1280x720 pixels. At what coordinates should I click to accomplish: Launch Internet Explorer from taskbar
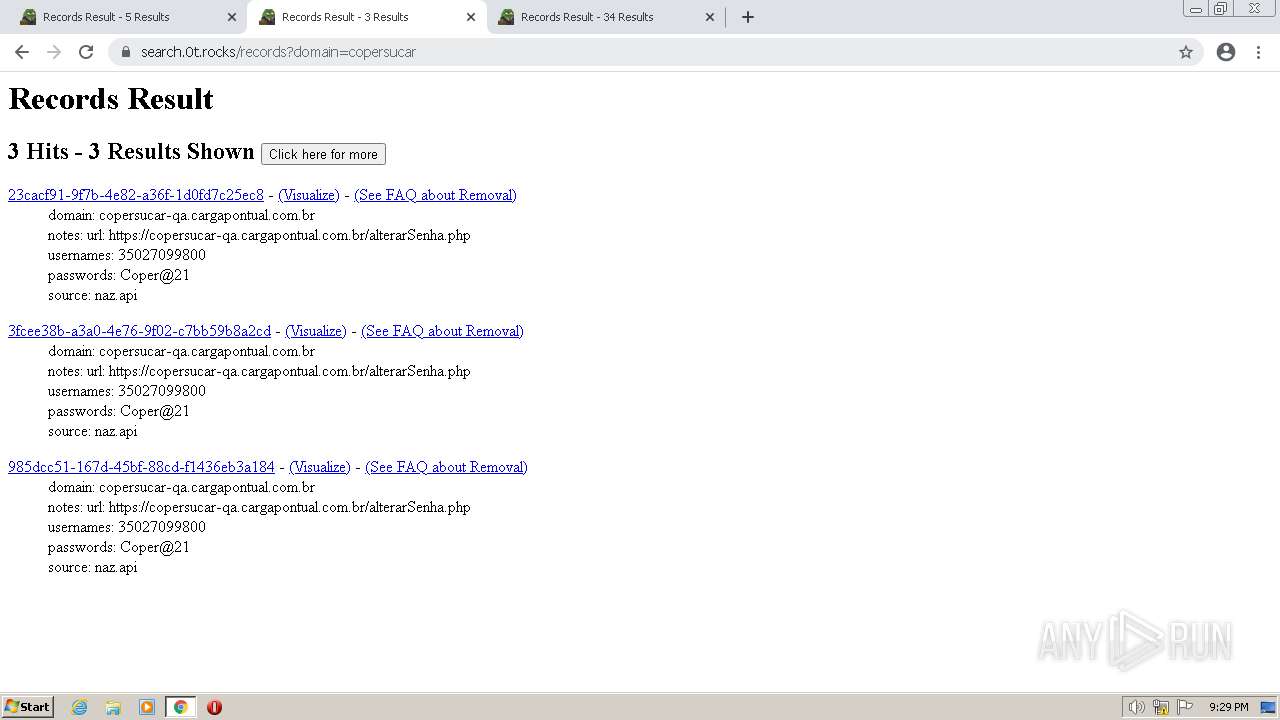79,707
